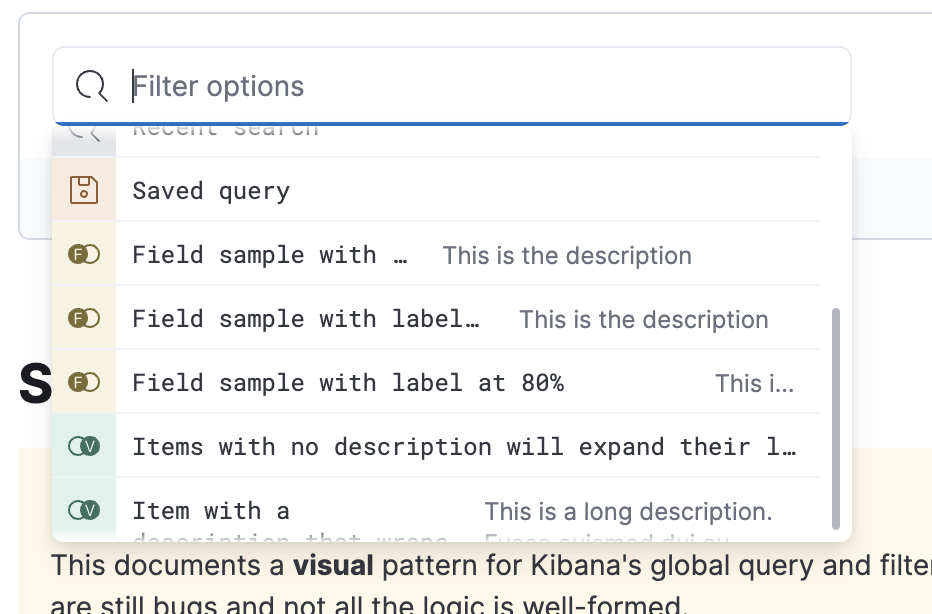Click the description text of the first field sample
932x614 pixels.
[x=567, y=256]
